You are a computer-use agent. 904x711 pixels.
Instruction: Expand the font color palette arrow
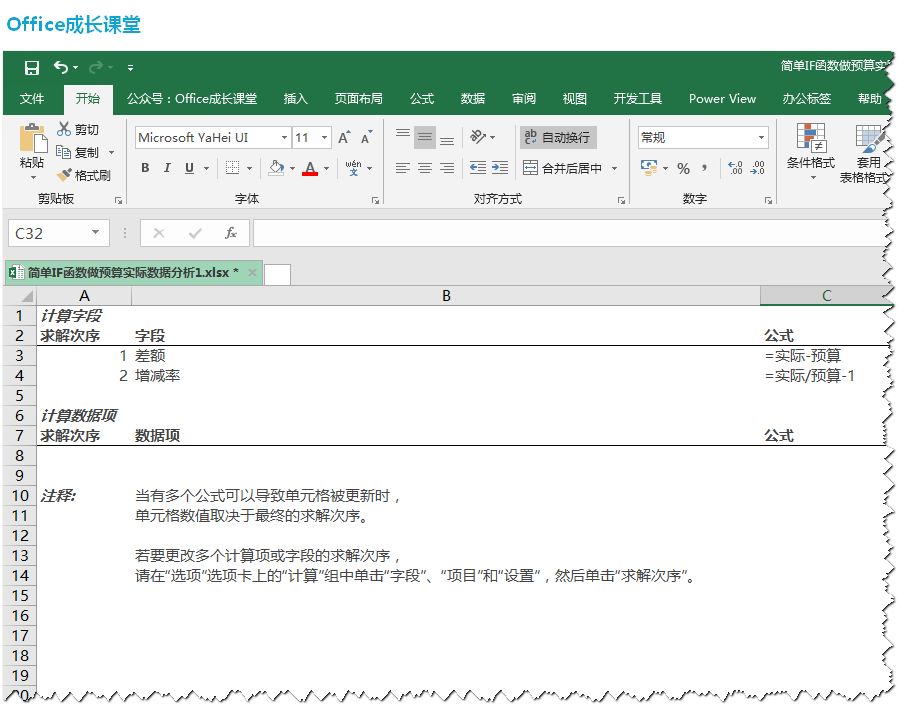[326, 168]
